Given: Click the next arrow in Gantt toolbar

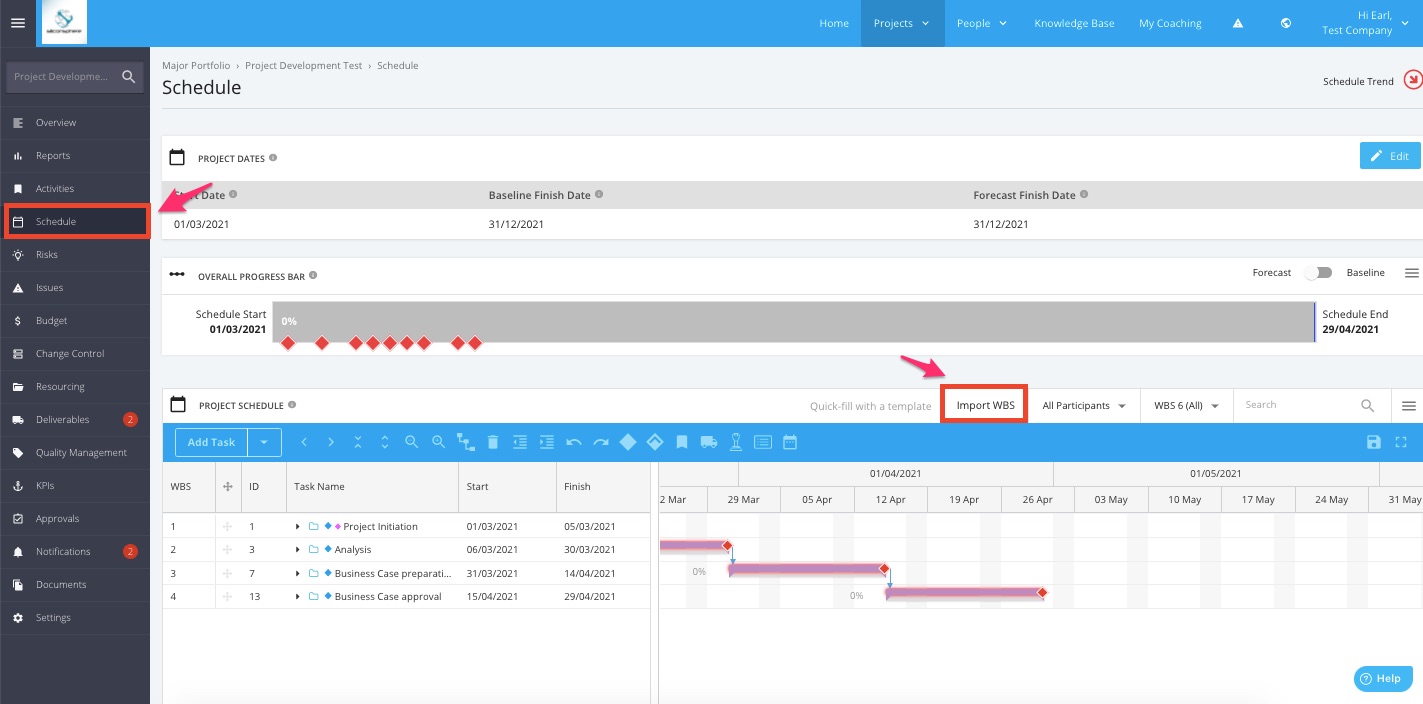Looking at the screenshot, I should [331, 442].
